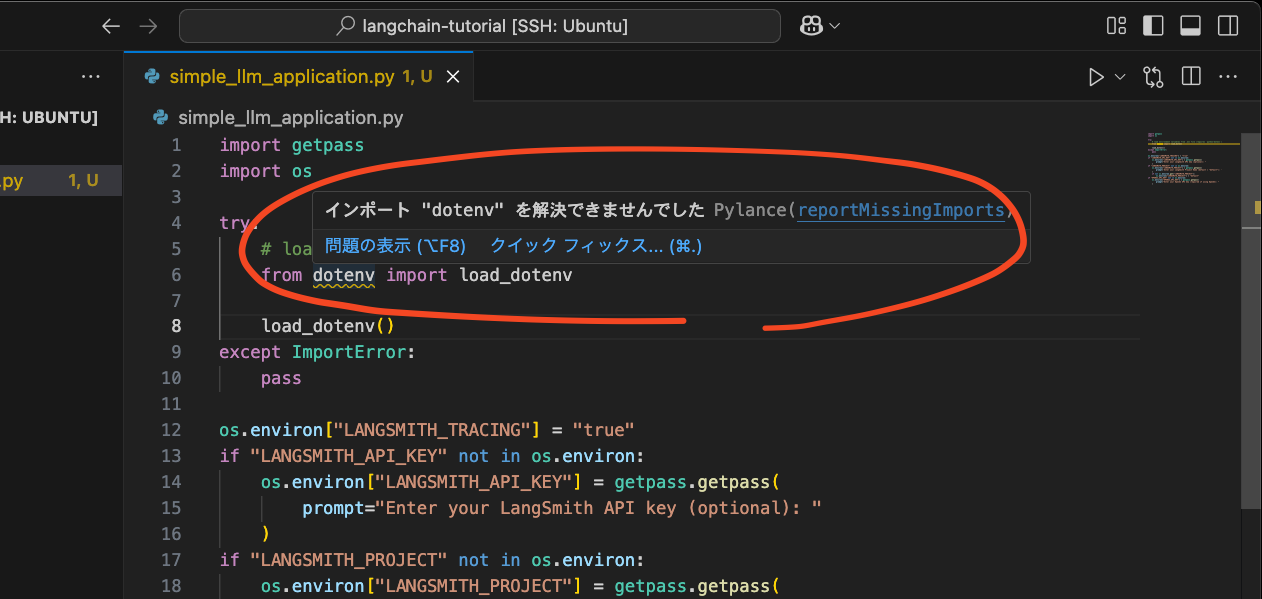Open the Copilot icon in the title bar
This screenshot has width=1262, height=599.
pyautogui.click(x=811, y=27)
